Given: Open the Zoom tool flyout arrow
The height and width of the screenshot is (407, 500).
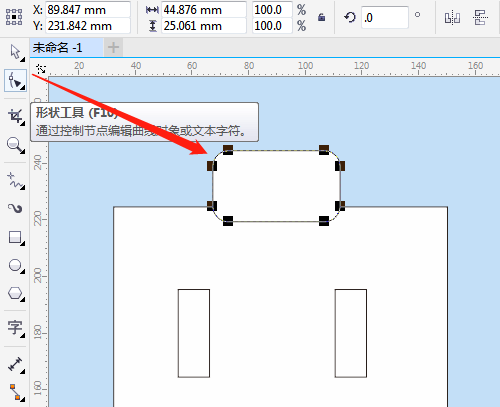Looking at the screenshot, I should point(23,152).
